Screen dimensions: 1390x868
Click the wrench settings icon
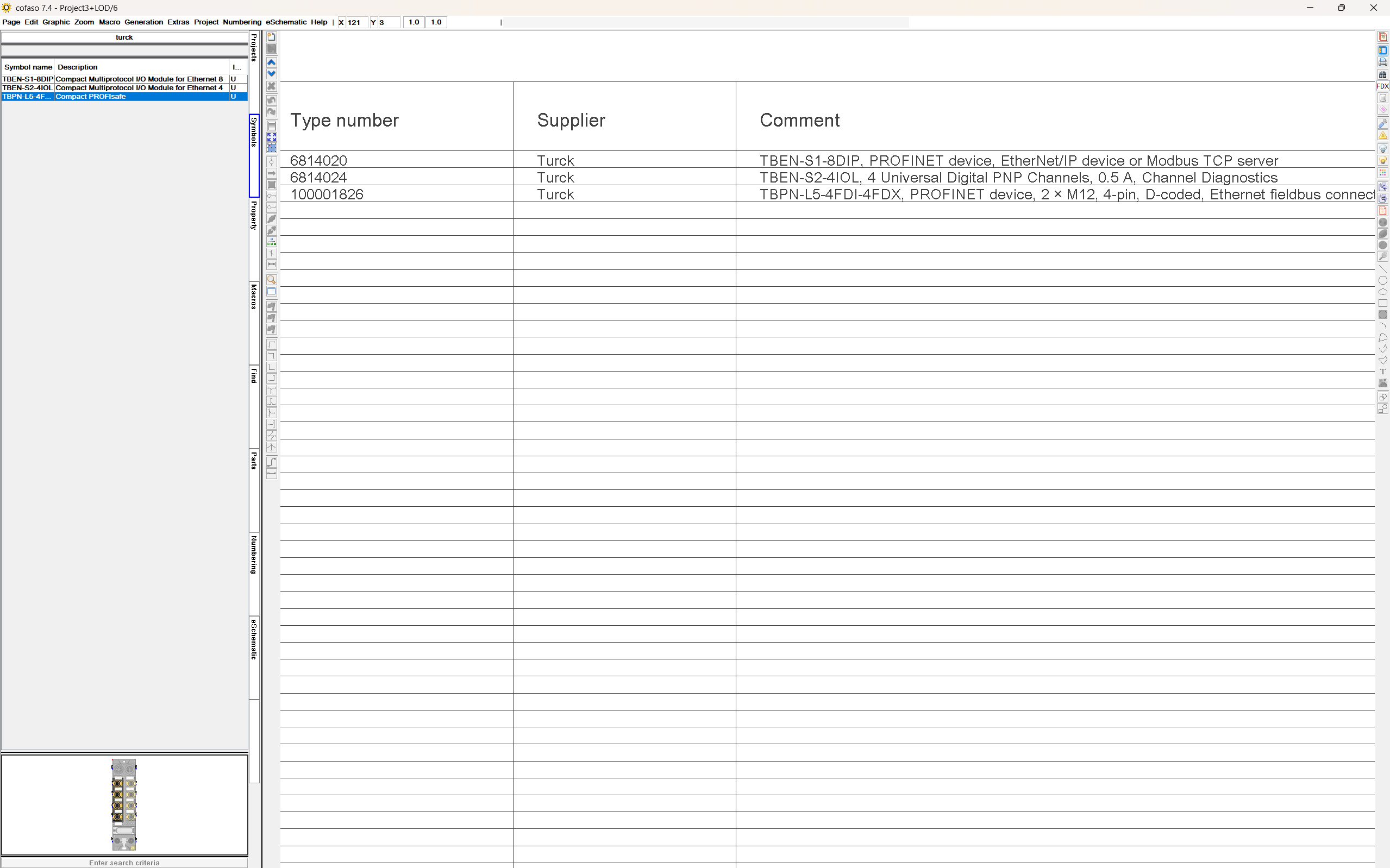pos(1382,123)
